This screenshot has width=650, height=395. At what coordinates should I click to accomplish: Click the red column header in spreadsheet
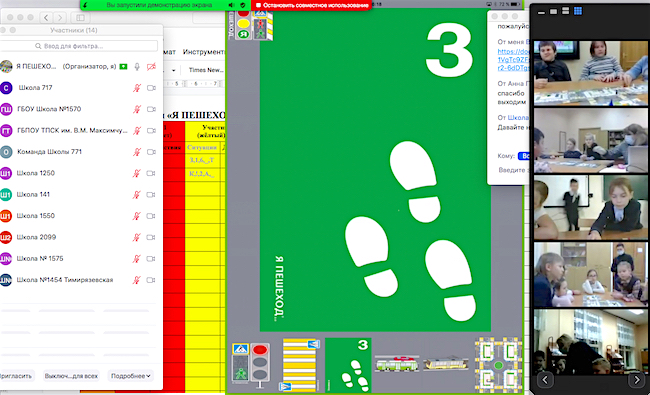(174, 131)
